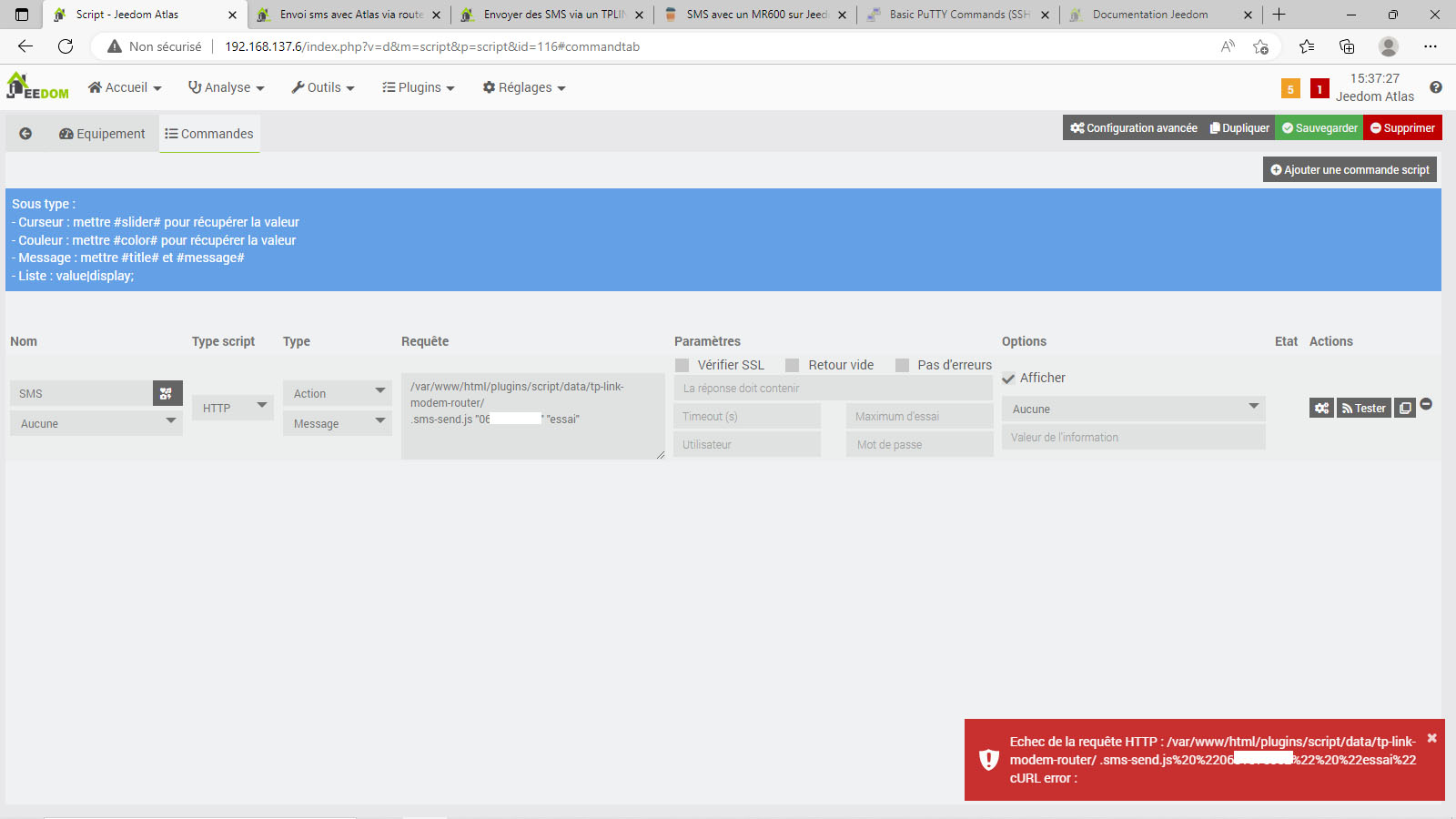Remove the SMS command with minus icon
The image size is (1456, 819).
click(x=1426, y=404)
